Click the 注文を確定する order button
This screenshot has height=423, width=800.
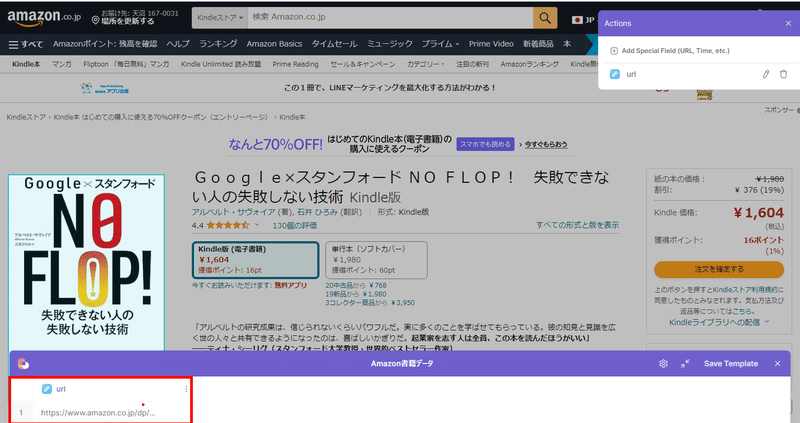point(719,269)
